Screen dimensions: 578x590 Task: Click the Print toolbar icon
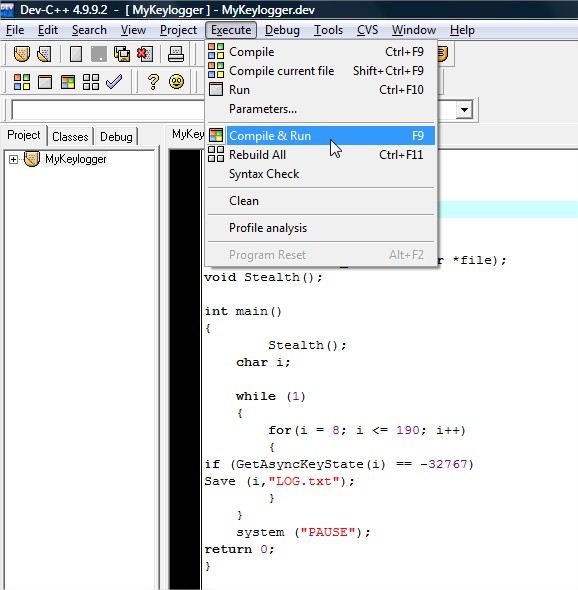pos(176,54)
